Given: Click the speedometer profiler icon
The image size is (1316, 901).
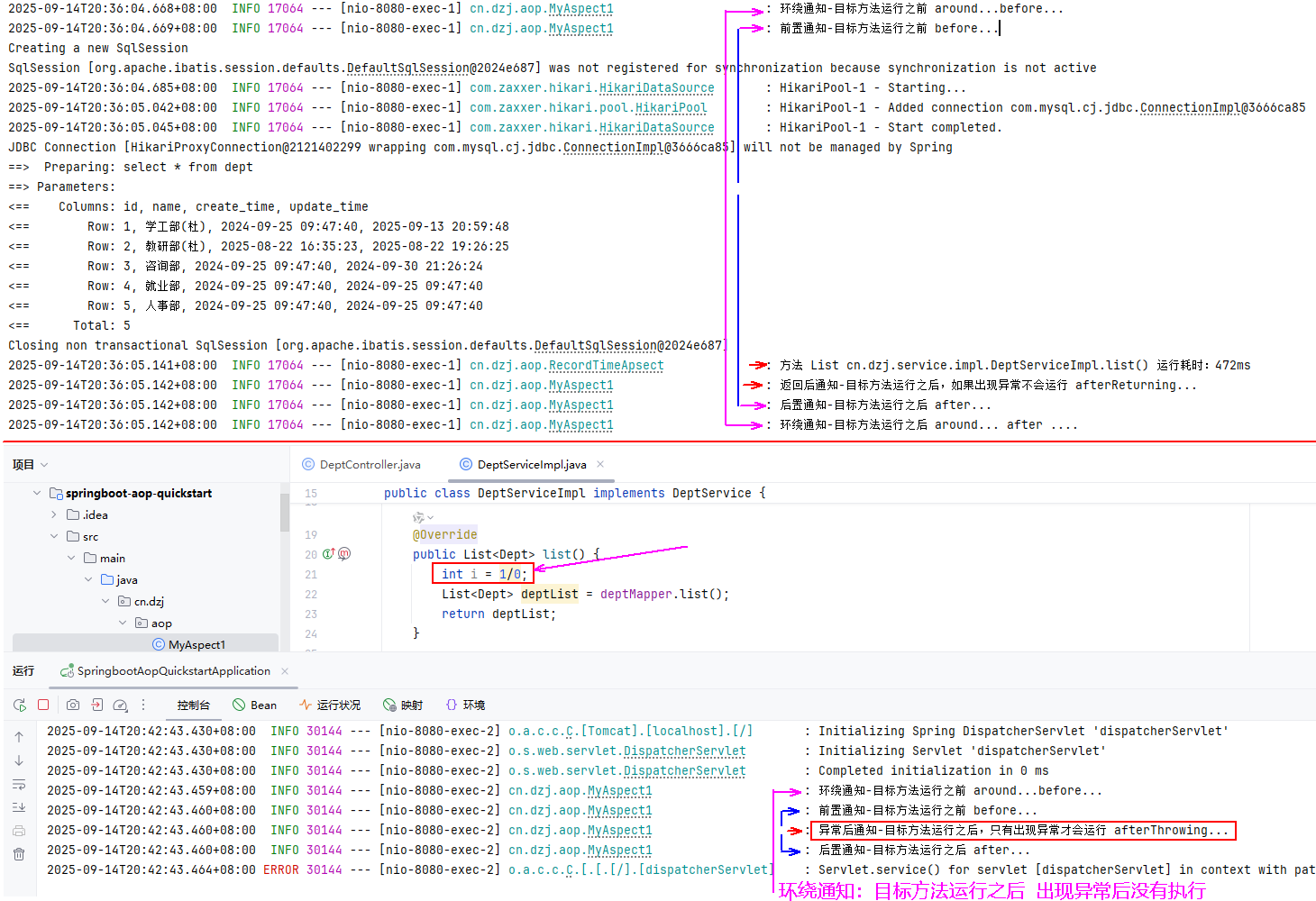Looking at the screenshot, I should coord(120,705).
